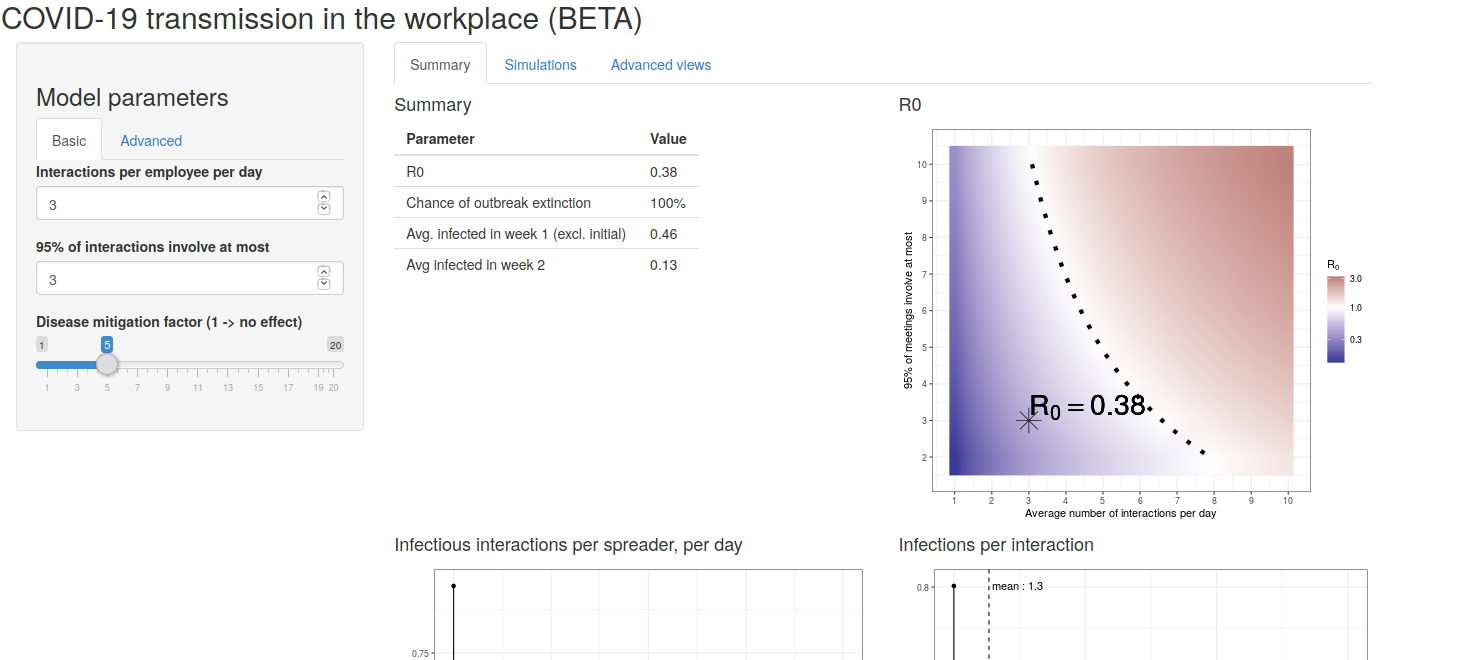Viewport: 1466px width, 660px height.
Task: Click the disease mitigation factor slider handle
Action: click(107, 365)
